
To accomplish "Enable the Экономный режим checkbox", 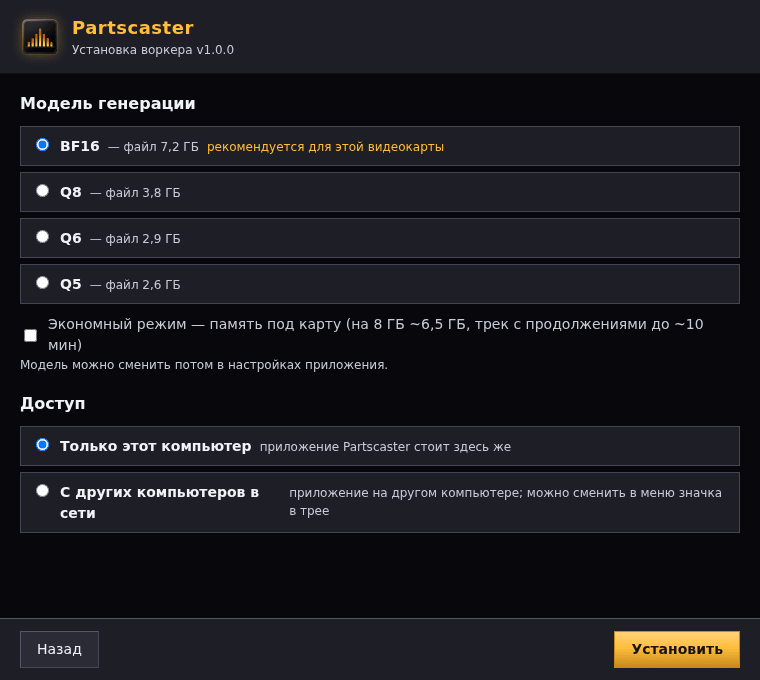I will click(31, 335).
